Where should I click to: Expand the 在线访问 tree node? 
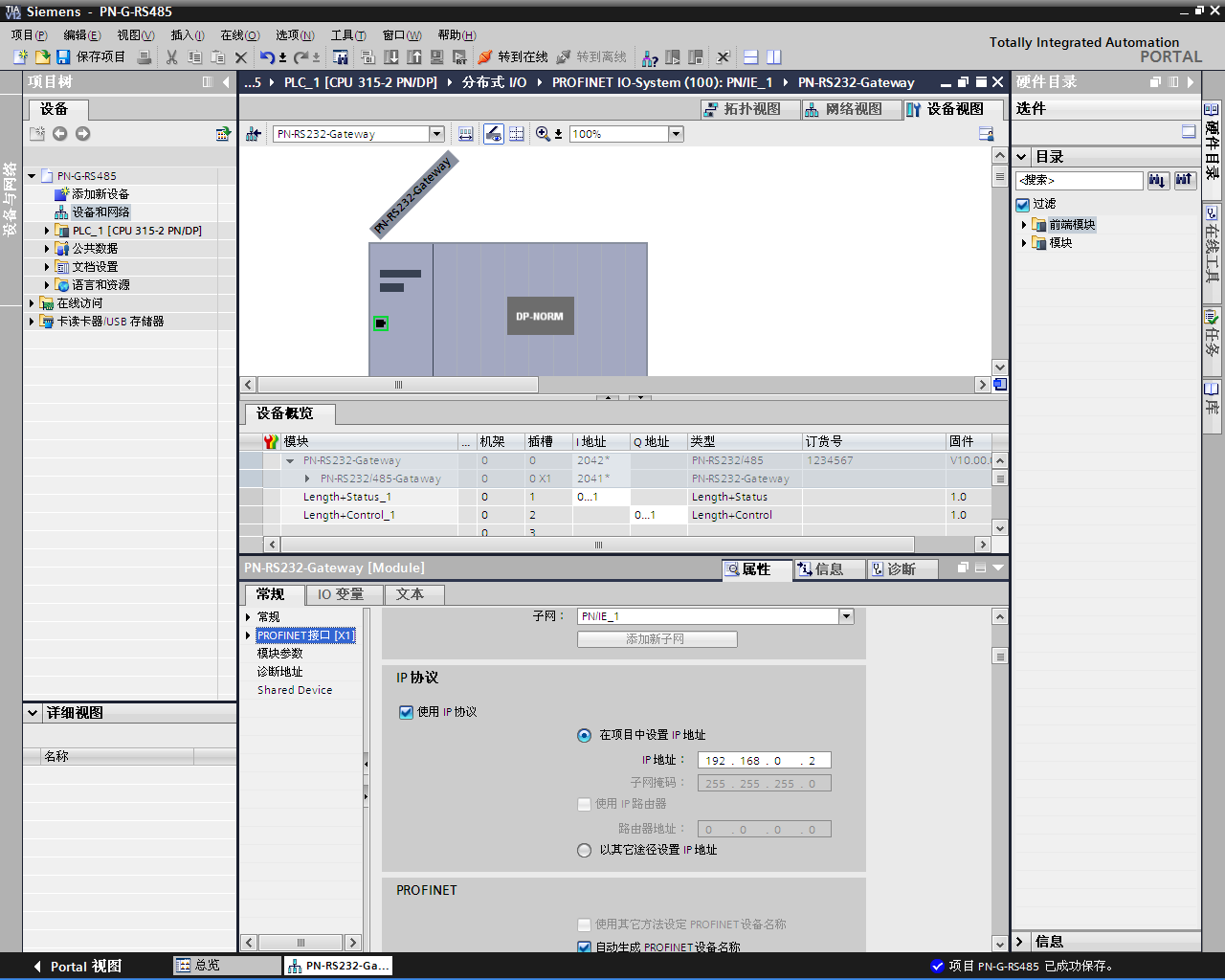(x=32, y=303)
